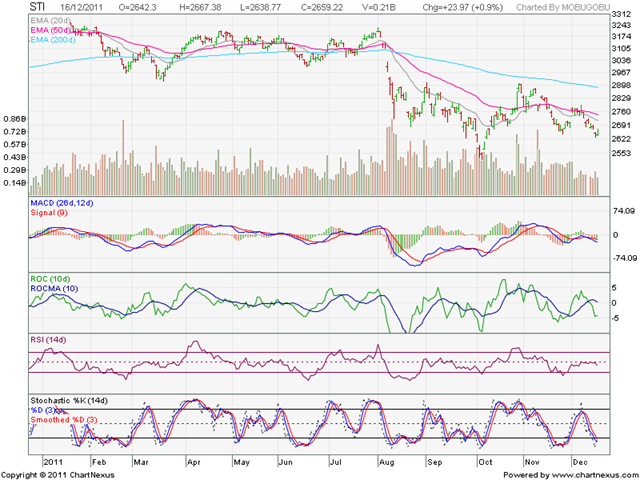This screenshot has width=640, height=480.
Task: Click the Copyright 2011 ChartNexus text
Action: point(58,475)
